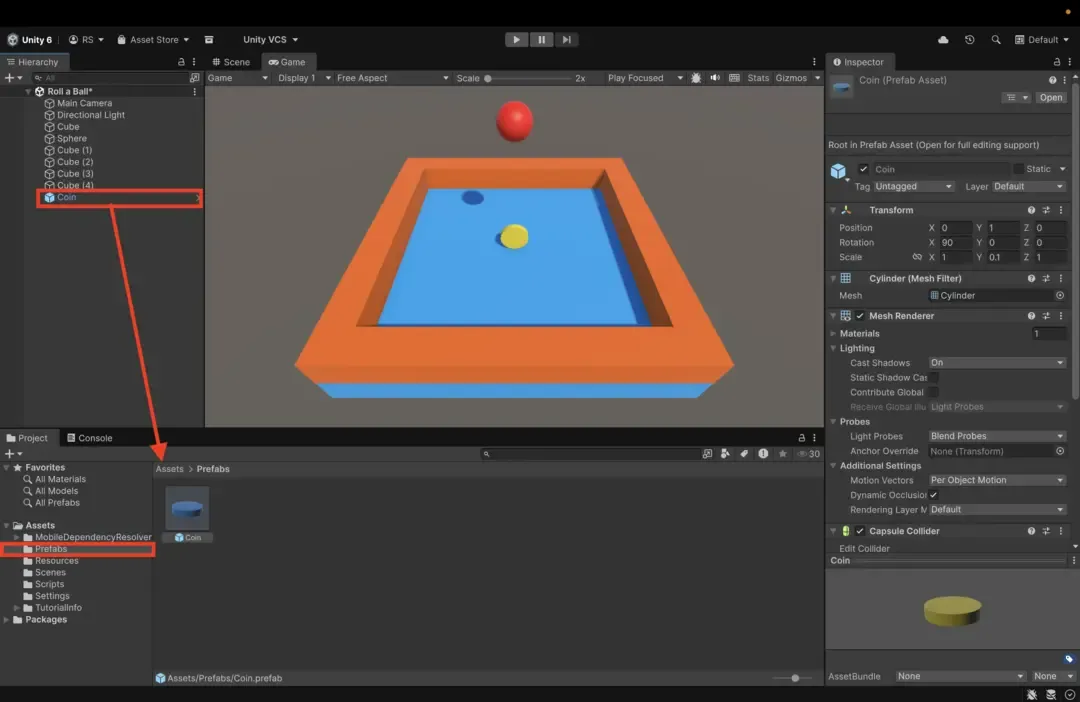The image size is (1080, 702).
Task: Click the Project icon size slider
Action: tap(795, 678)
